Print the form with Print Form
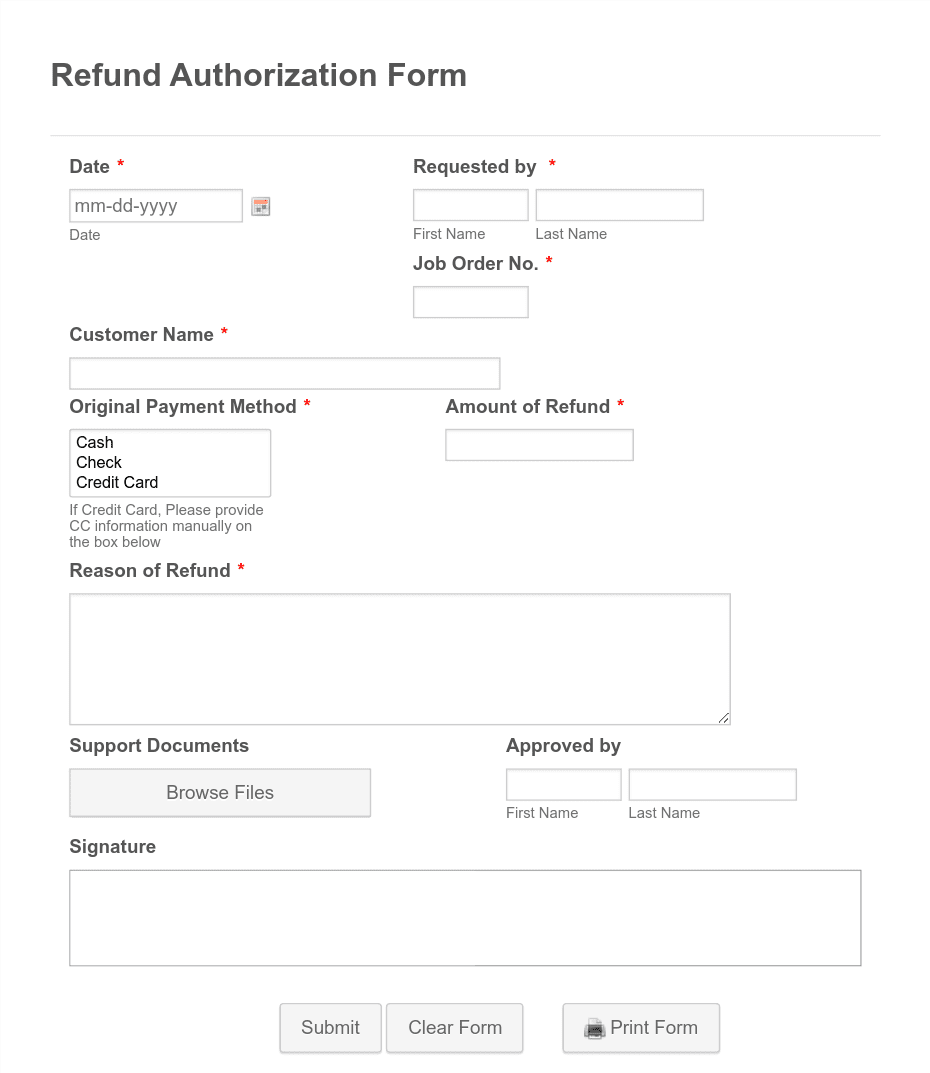 tap(641, 1028)
